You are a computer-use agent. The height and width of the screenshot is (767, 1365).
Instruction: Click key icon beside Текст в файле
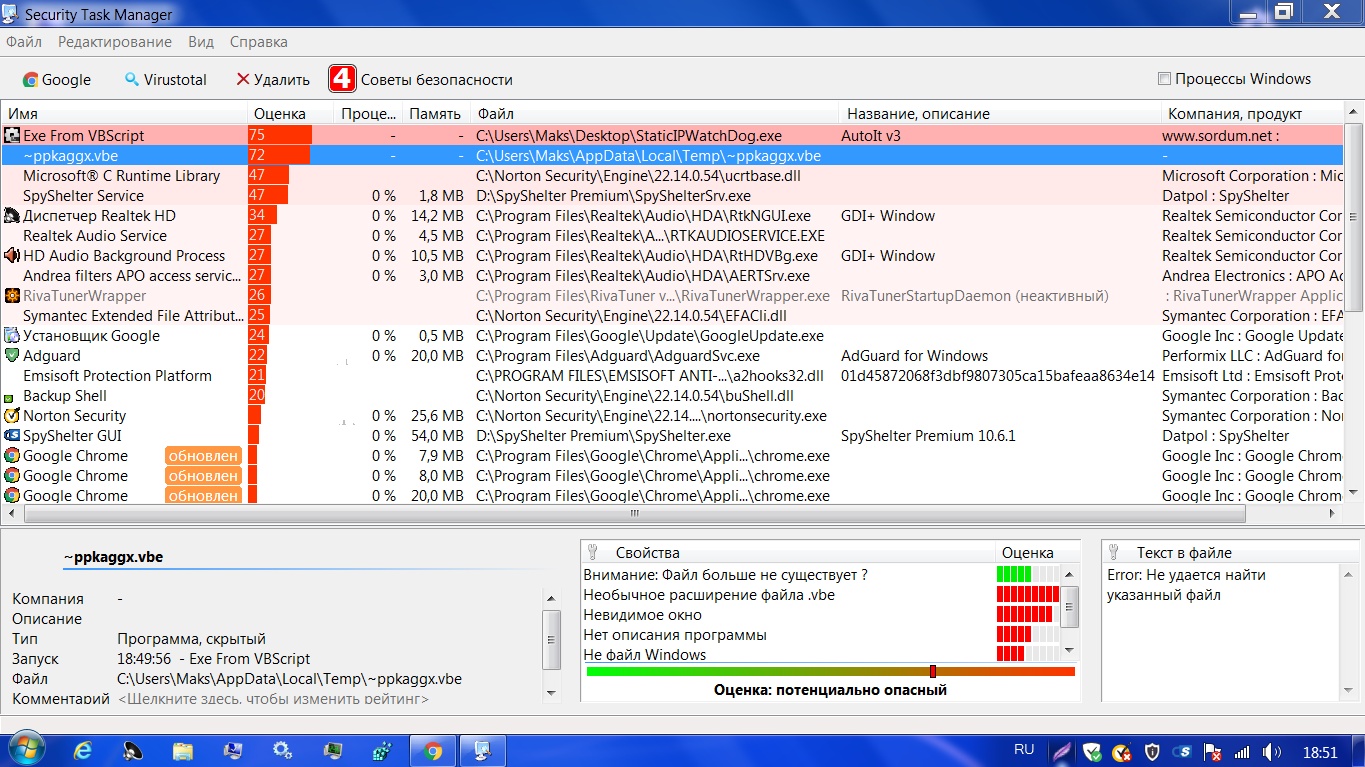[1113, 552]
